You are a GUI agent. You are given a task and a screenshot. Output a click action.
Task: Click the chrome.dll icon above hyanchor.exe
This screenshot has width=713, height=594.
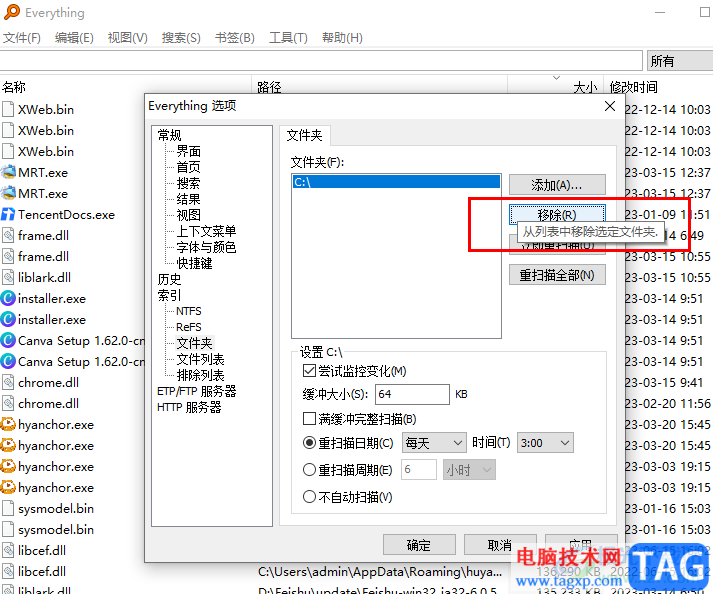pos(8,403)
